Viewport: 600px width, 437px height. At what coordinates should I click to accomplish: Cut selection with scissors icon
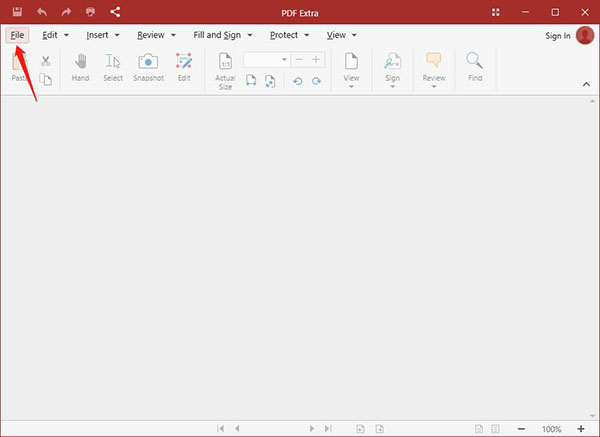tap(46, 61)
